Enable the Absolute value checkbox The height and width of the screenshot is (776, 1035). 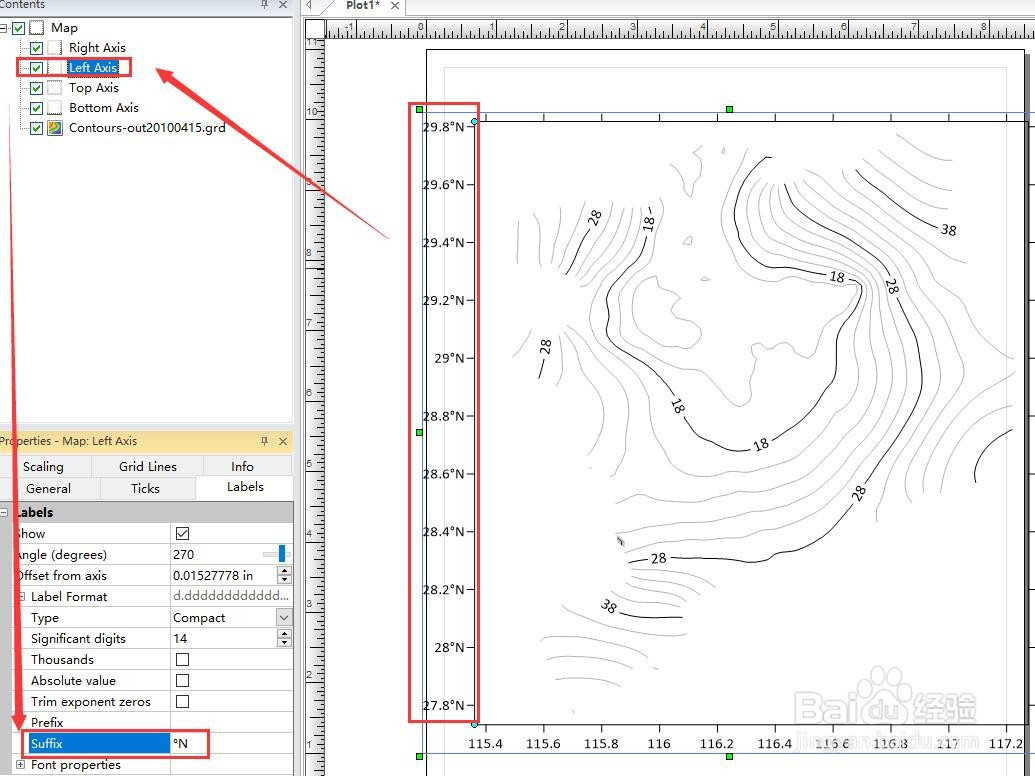tap(183, 680)
